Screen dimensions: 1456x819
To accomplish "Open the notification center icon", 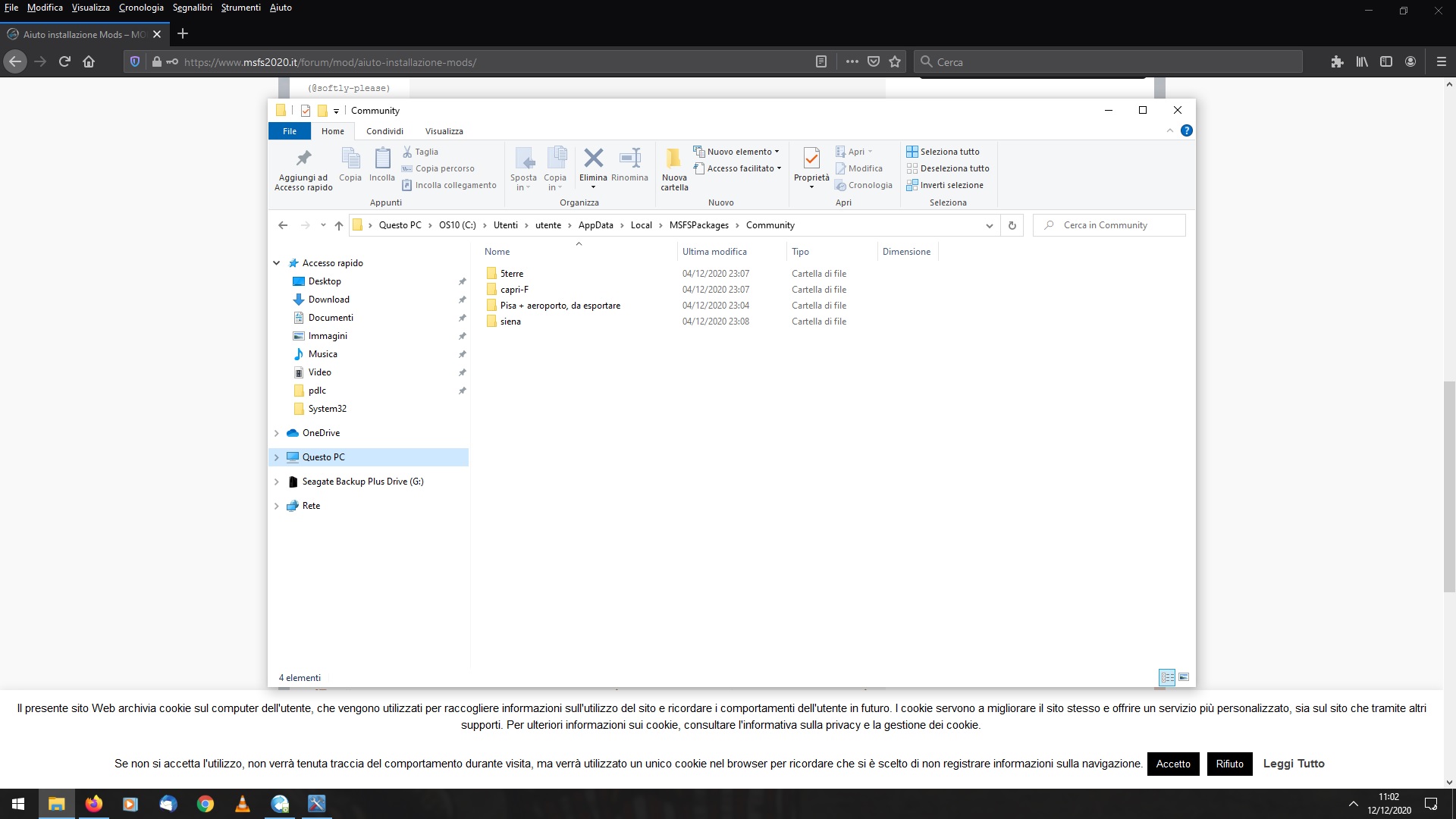I will [x=1431, y=804].
